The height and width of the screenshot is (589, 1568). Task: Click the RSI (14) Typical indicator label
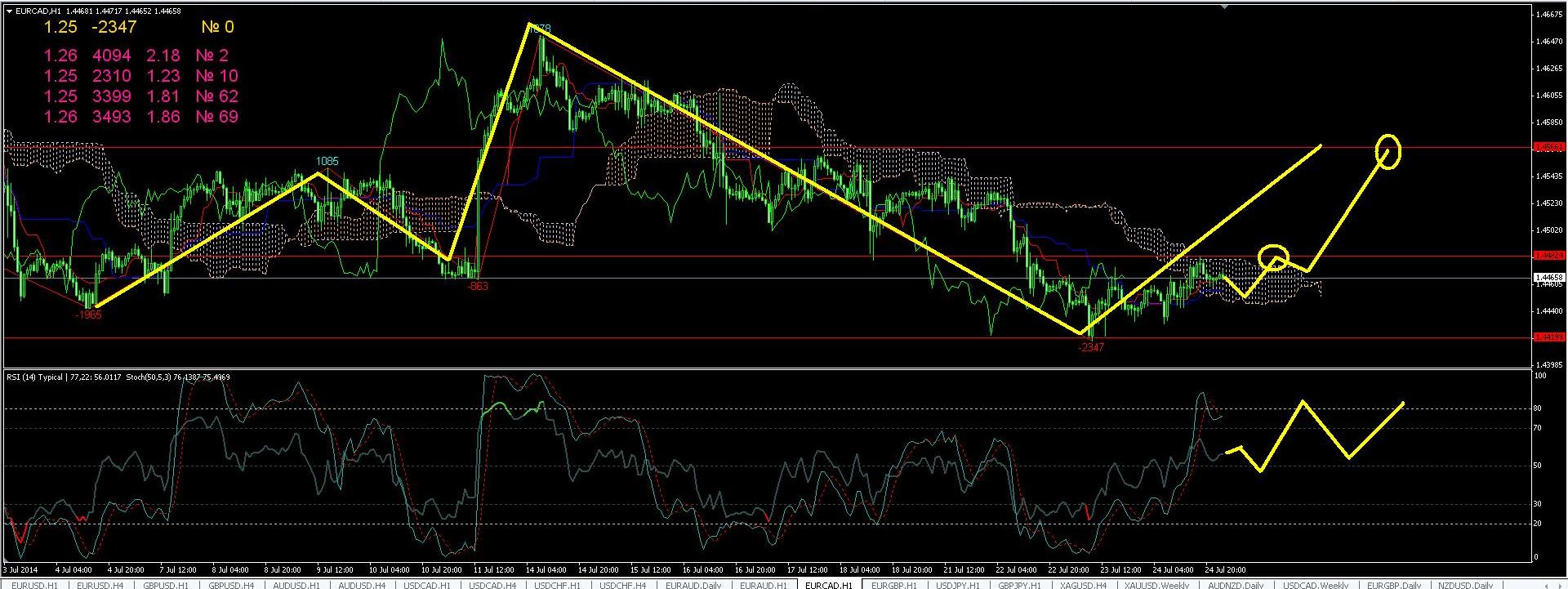tap(34, 377)
